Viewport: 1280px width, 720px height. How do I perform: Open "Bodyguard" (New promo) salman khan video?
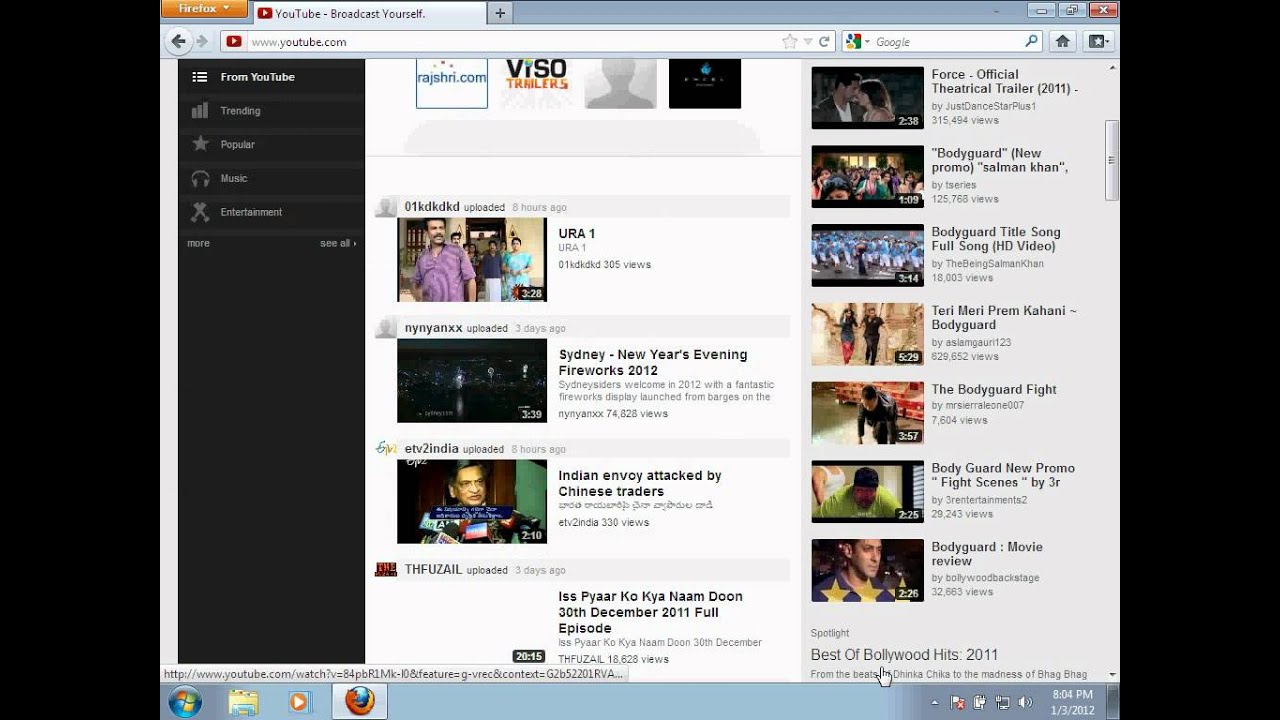[x=999, y=160]
